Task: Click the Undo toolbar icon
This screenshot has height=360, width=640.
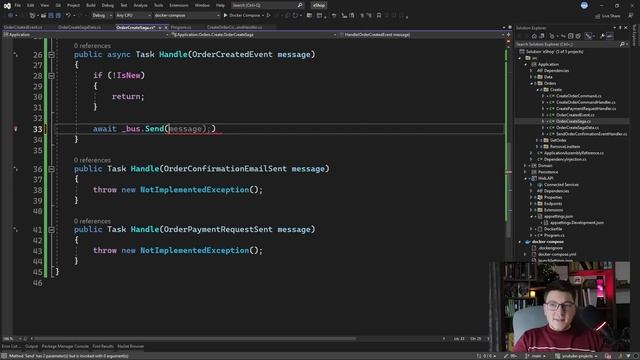Action: tap(69, 16)
